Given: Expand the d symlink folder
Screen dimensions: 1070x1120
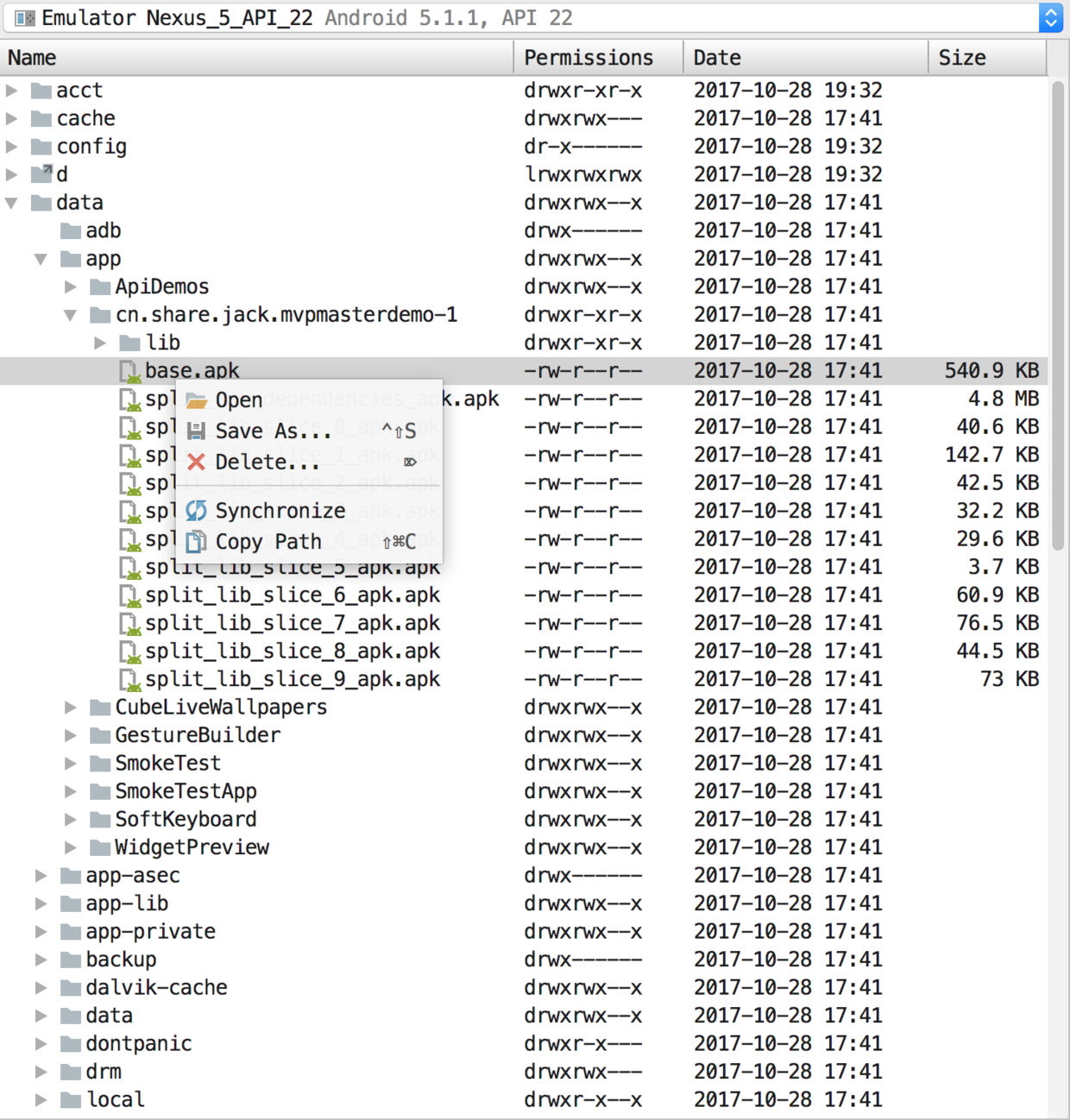Looking at the screenshot, I should point(11,174).
